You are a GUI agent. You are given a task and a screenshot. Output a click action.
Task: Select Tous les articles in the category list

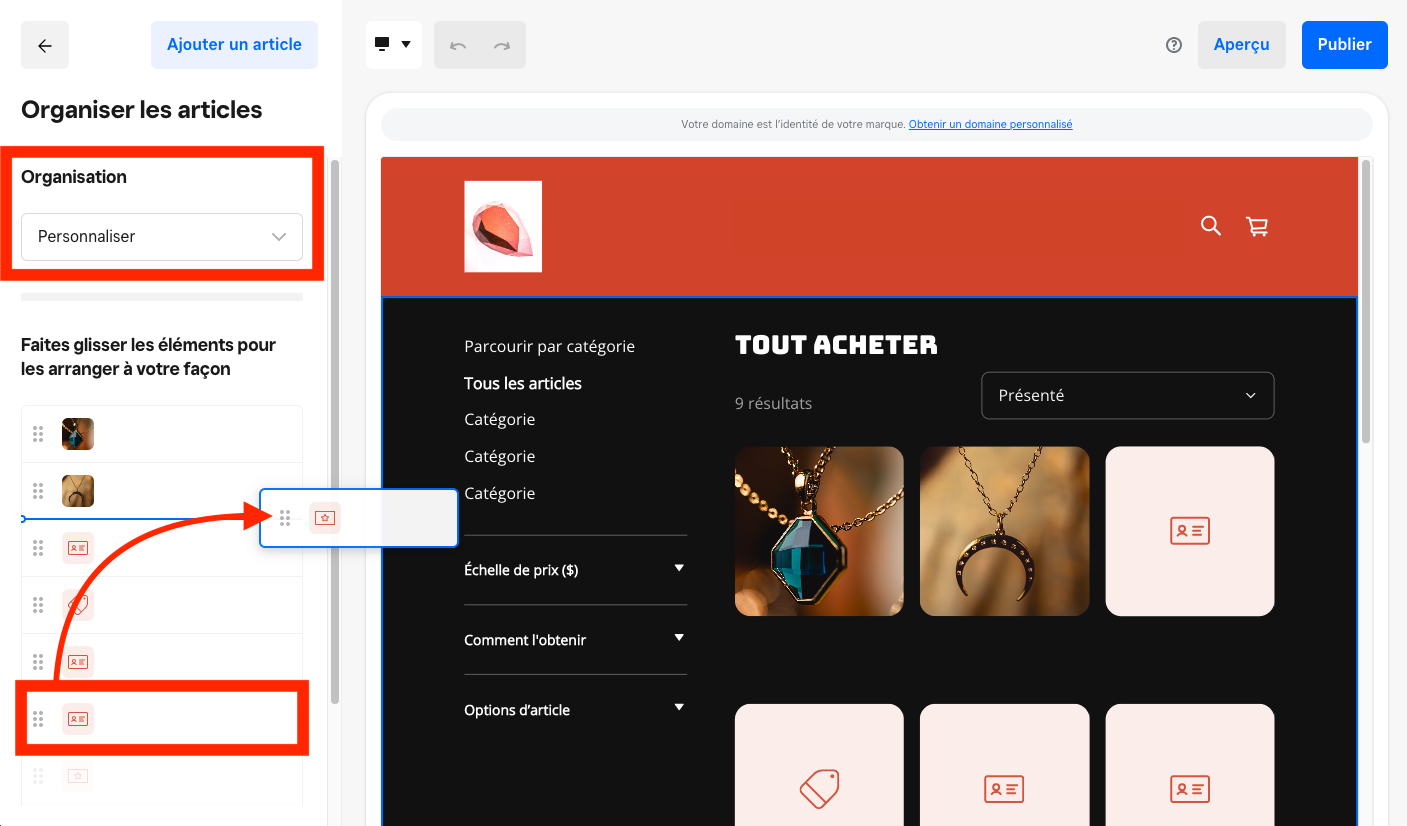coord(523,383)
